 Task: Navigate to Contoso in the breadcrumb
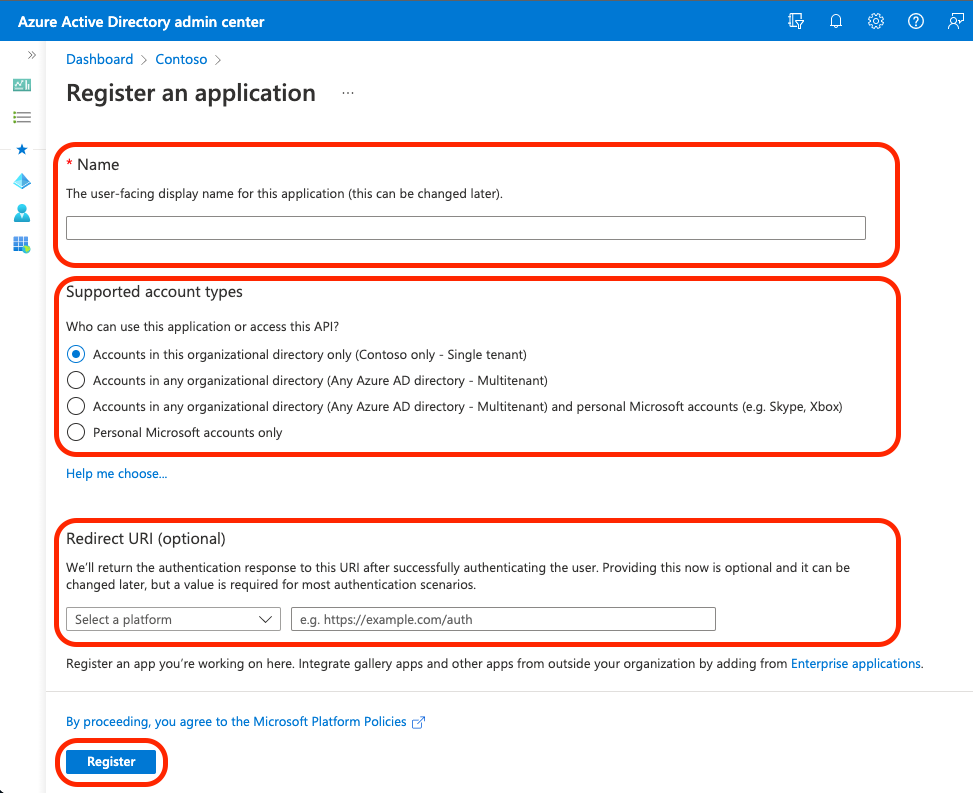(x=181, y=59)
